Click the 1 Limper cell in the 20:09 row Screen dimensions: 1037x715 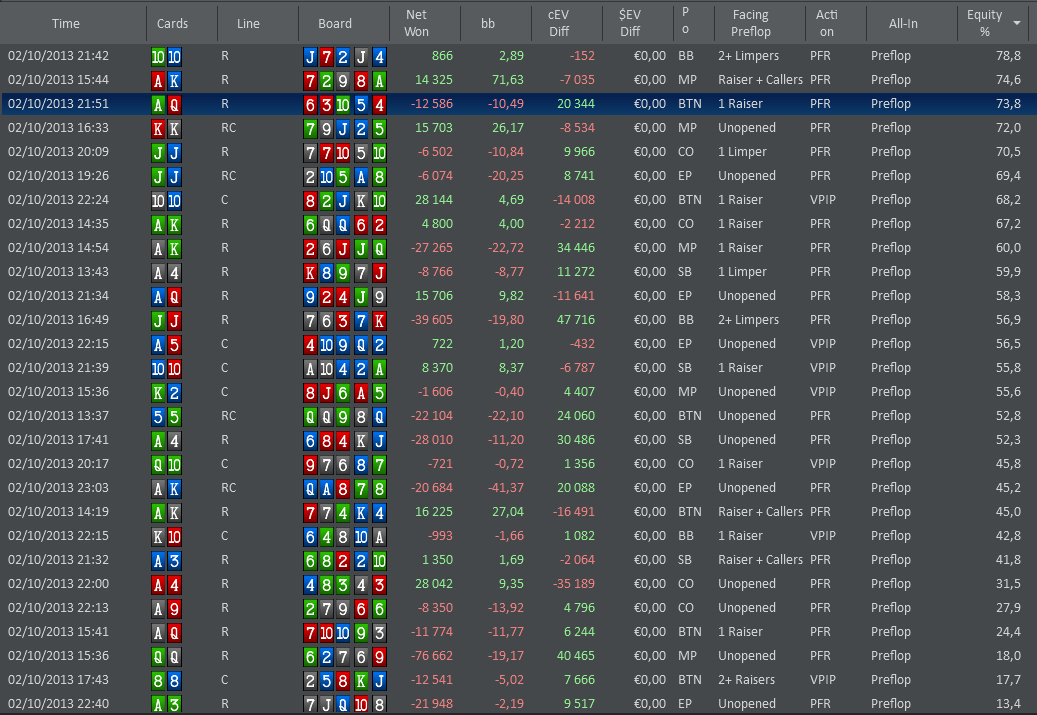(x=743, y=151)
